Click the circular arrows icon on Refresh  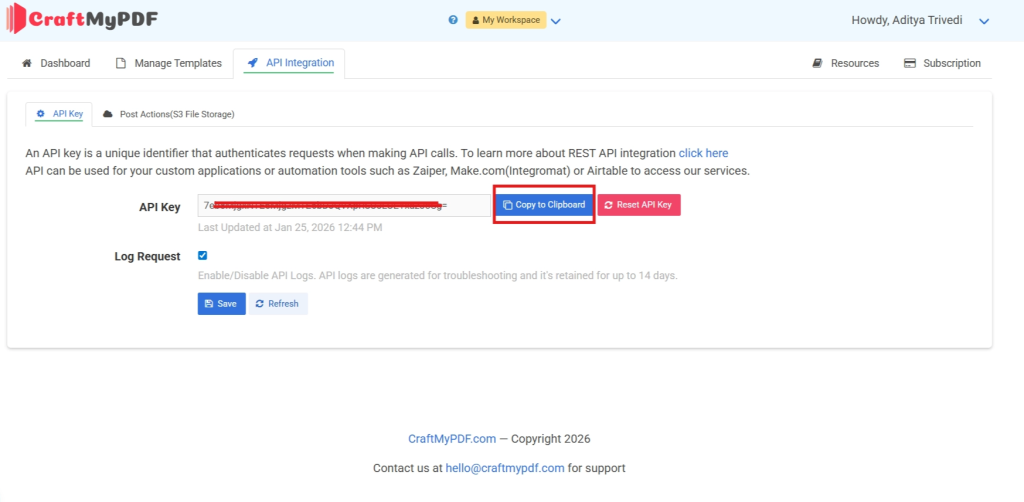pos(259,304)
